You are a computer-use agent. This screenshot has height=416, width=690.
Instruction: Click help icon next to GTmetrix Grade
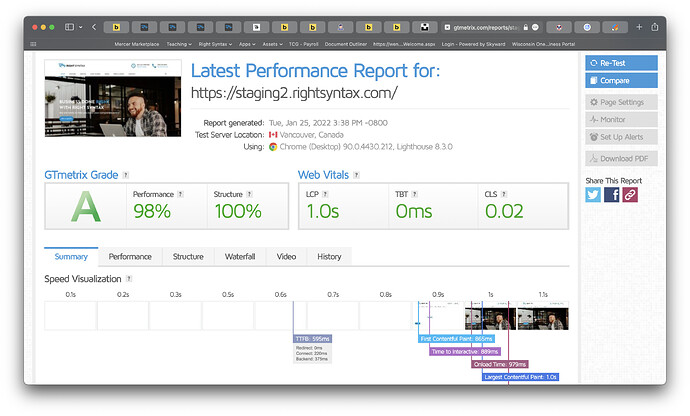click(x=126, y=175)
